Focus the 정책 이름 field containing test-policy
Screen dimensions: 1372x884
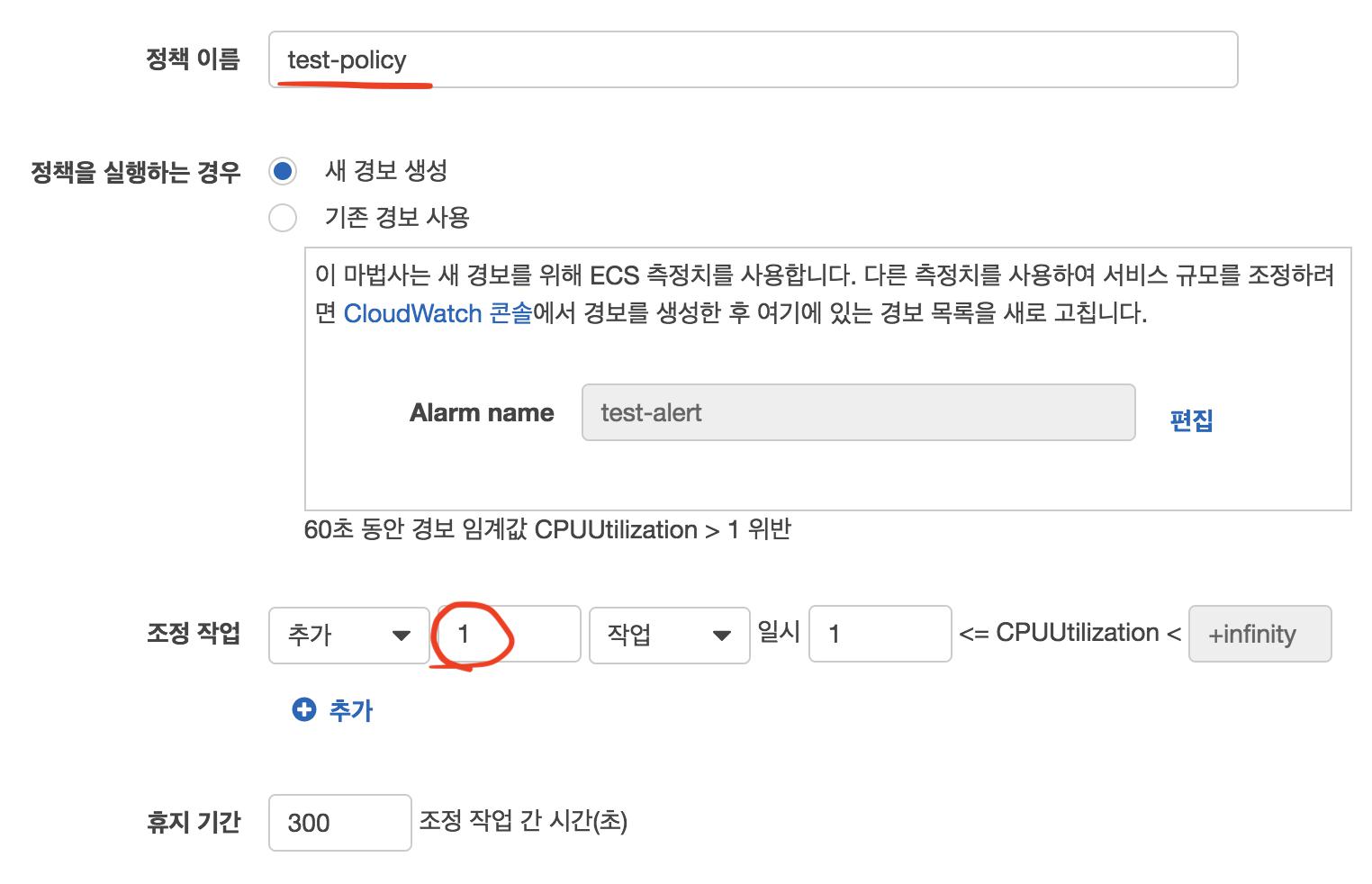pyautogui.click(x=753, y=60)
